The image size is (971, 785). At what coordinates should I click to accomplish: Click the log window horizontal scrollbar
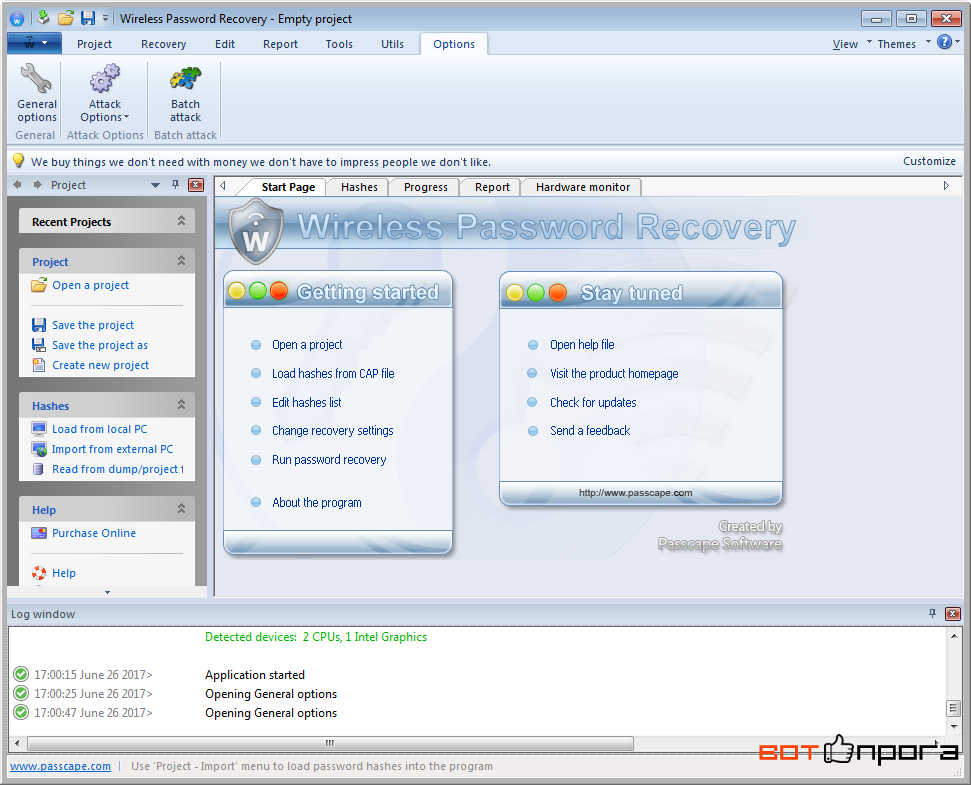[330, 743]
